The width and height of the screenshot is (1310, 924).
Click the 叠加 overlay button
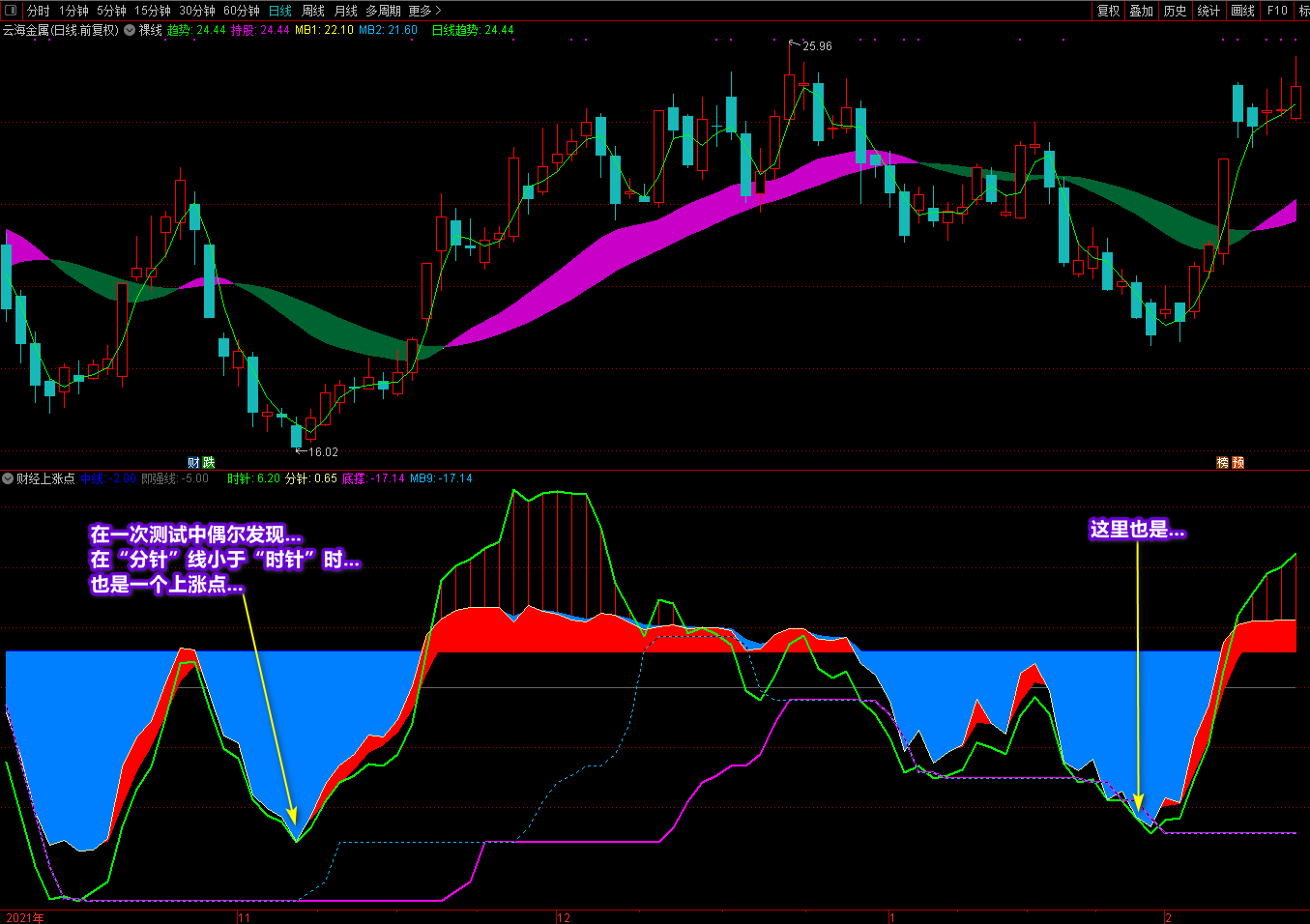coord(1142,11)
